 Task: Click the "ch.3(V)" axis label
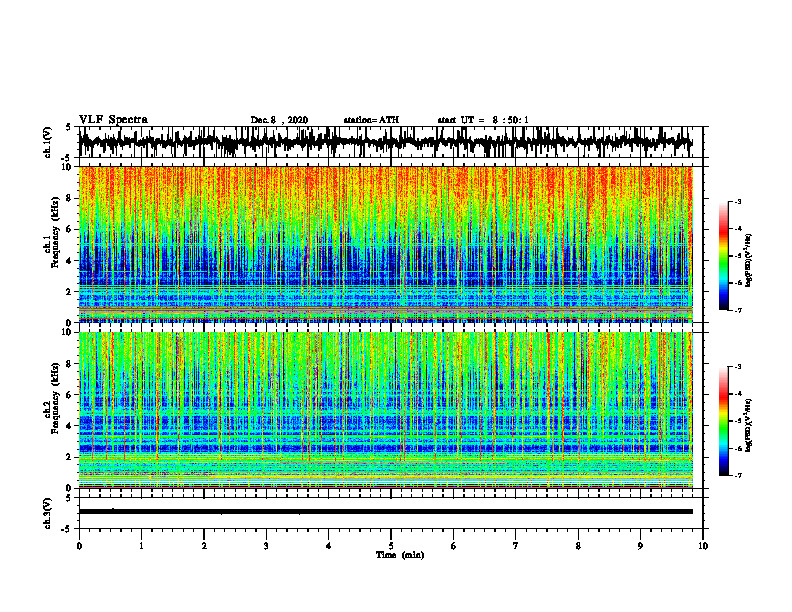[x=48, y=513]
